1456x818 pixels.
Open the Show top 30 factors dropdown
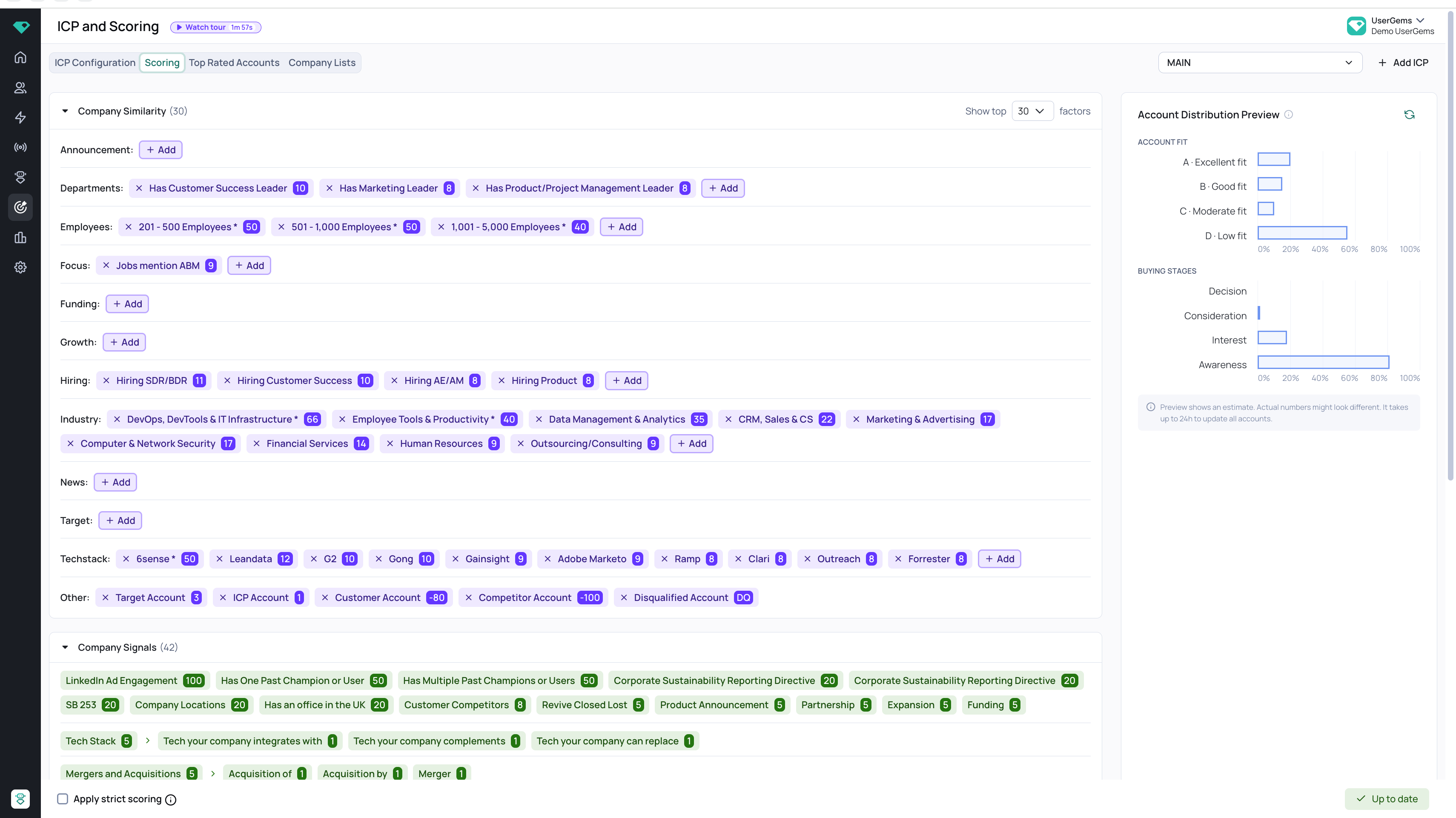1032,111
